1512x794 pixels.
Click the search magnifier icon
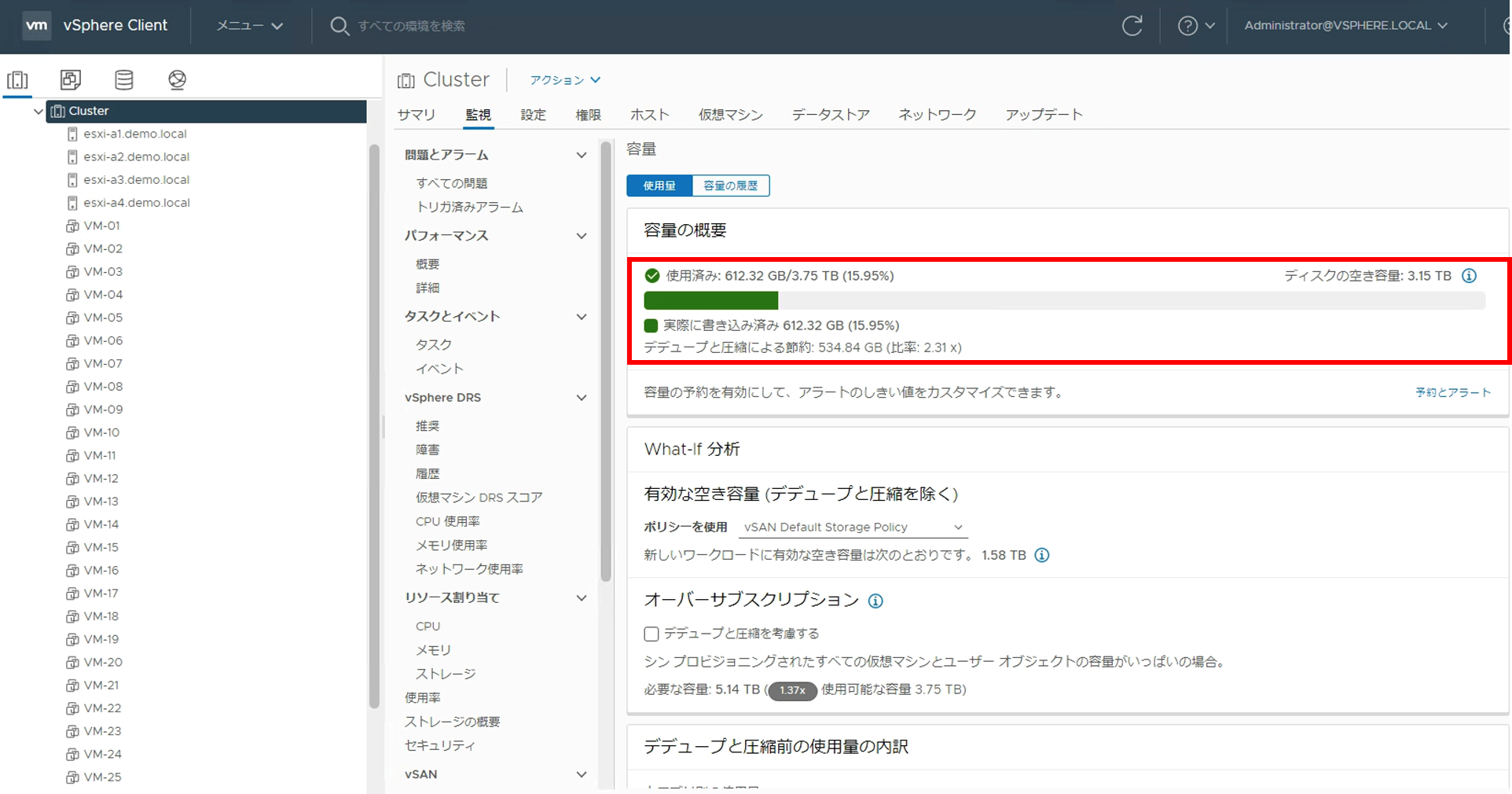339,26
